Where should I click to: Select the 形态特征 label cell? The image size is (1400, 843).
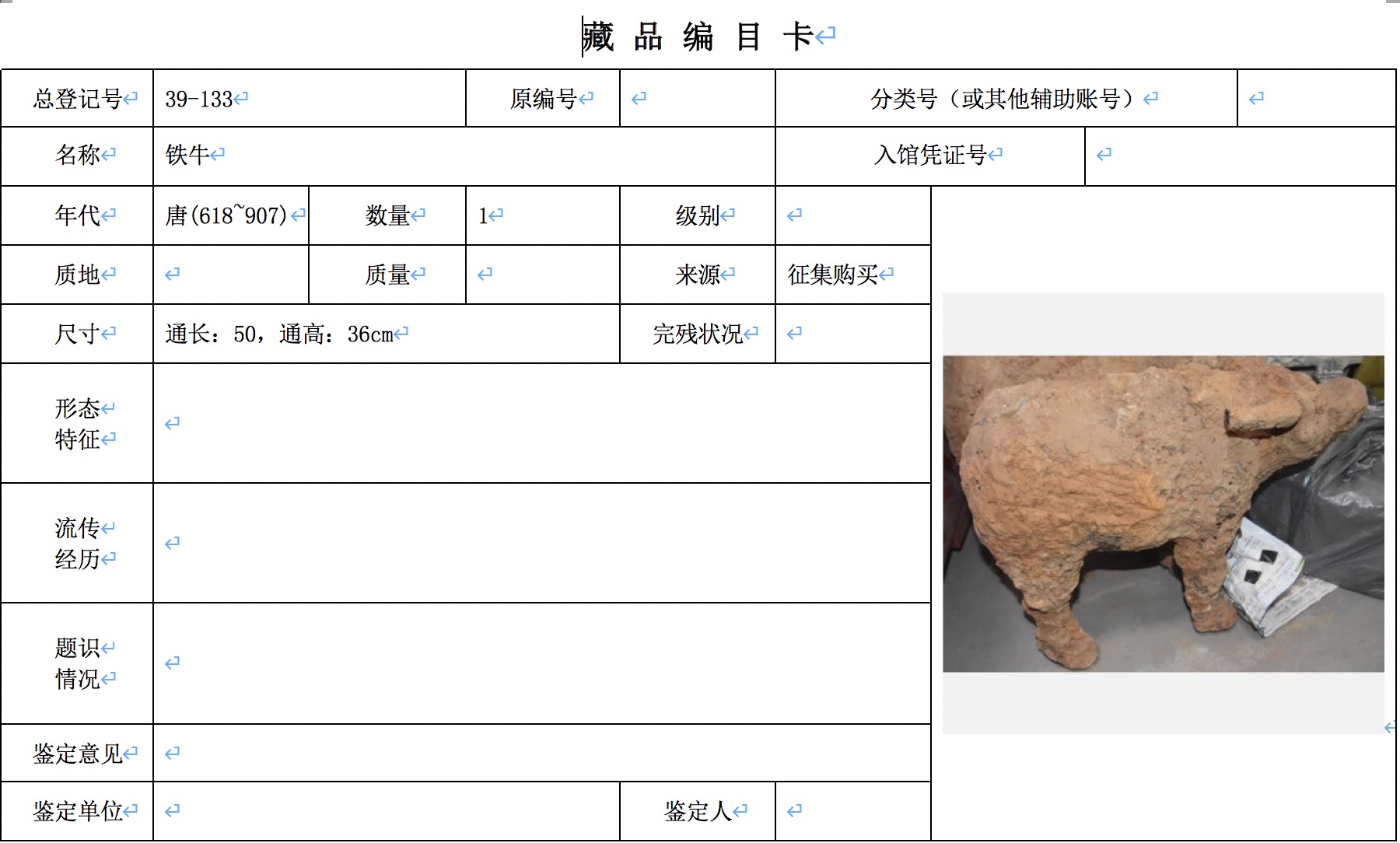[x=77, y=423]
